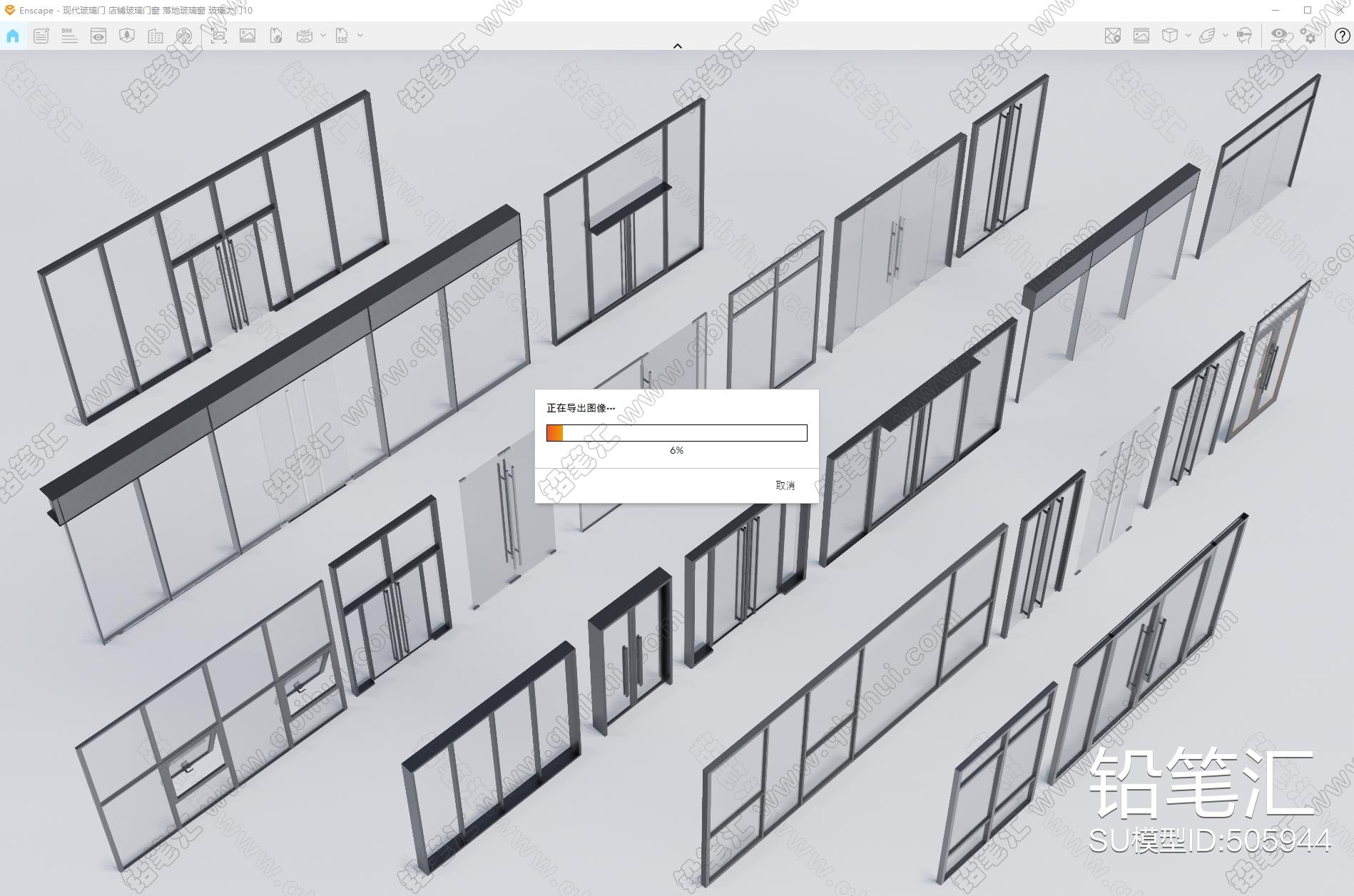Open the Manage Views panel icon

click(x=41, y=36)
